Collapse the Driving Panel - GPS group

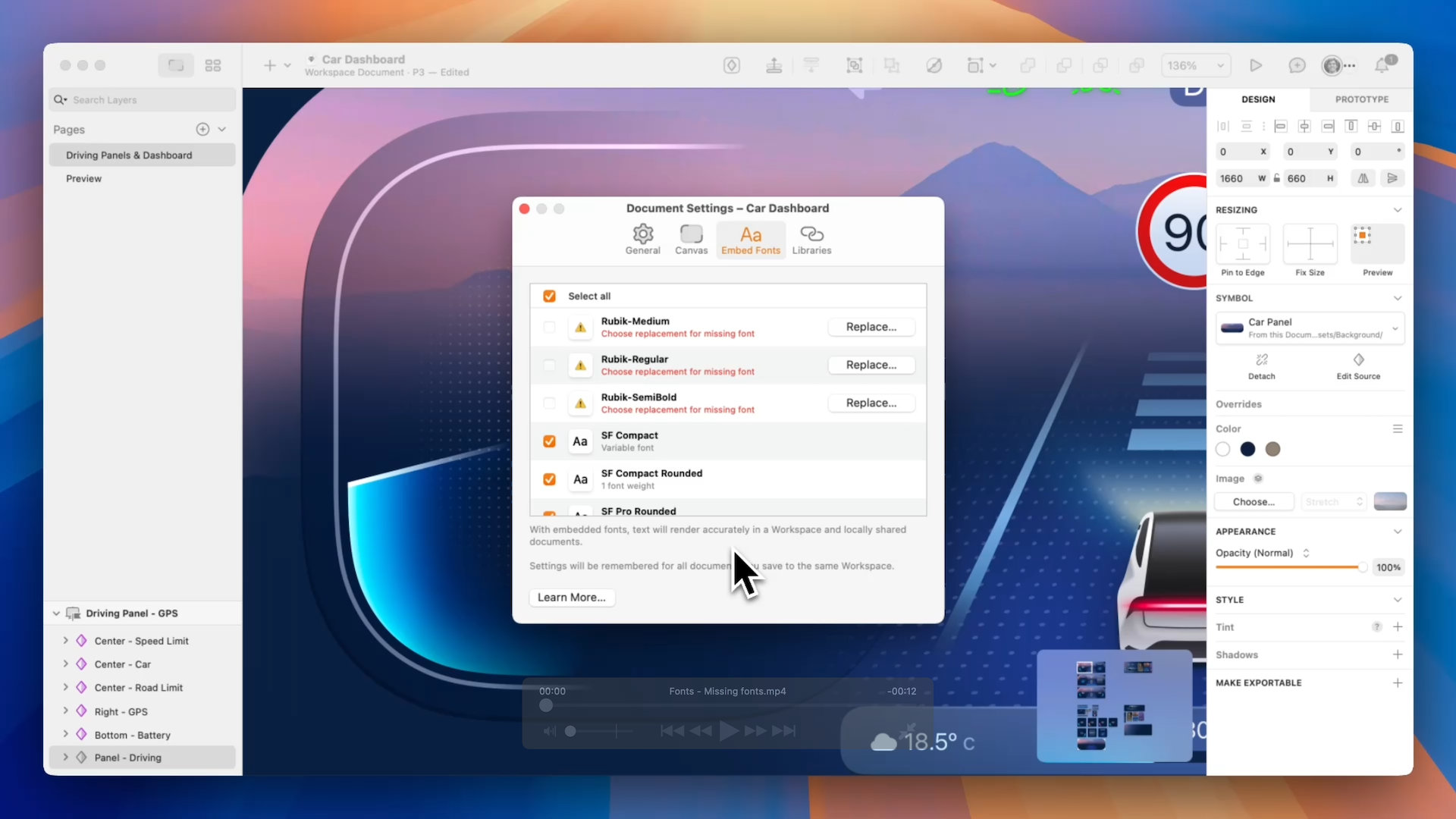tap(56, 613)
